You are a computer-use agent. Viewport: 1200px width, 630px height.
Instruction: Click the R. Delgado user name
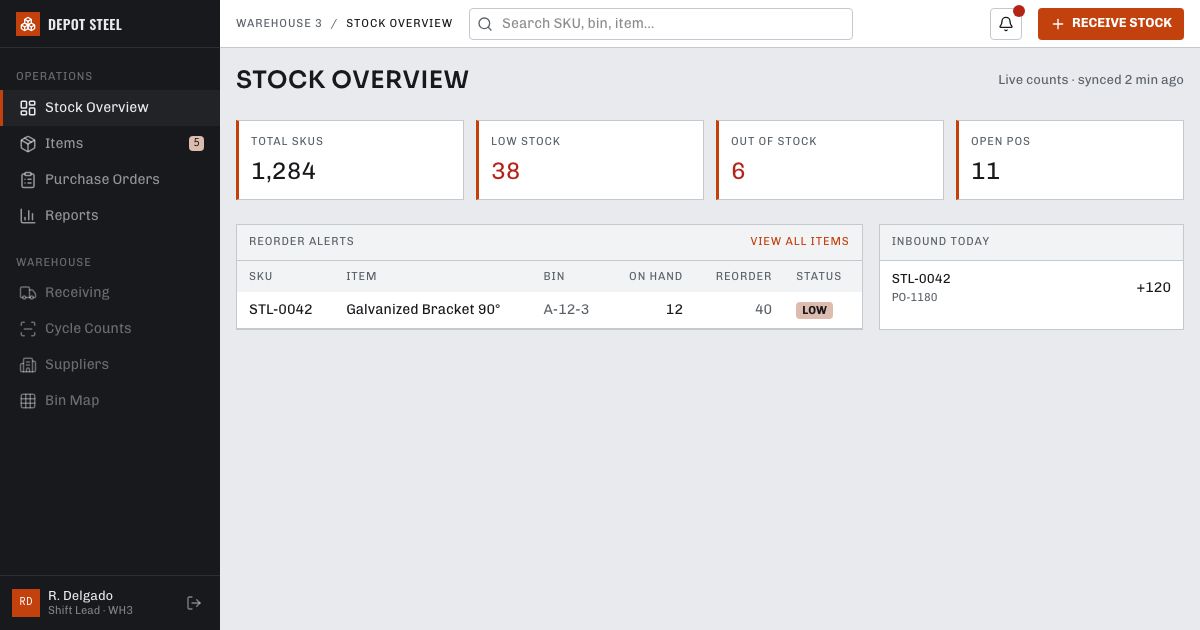pyautogui.click(x=80, y=596)
